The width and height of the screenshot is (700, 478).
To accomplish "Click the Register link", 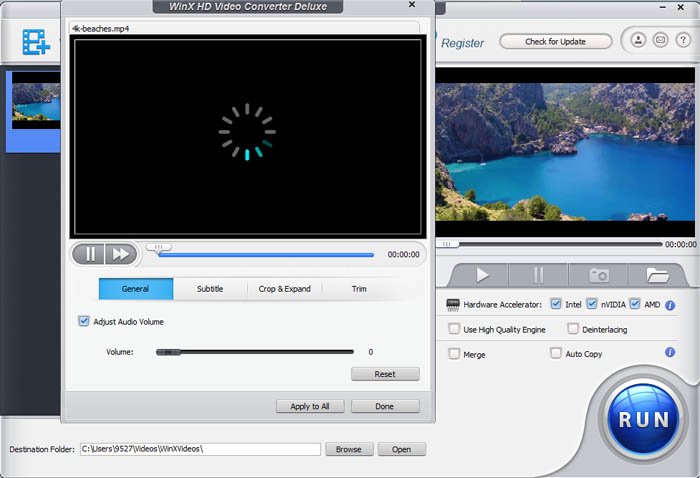I will (462, 43).
